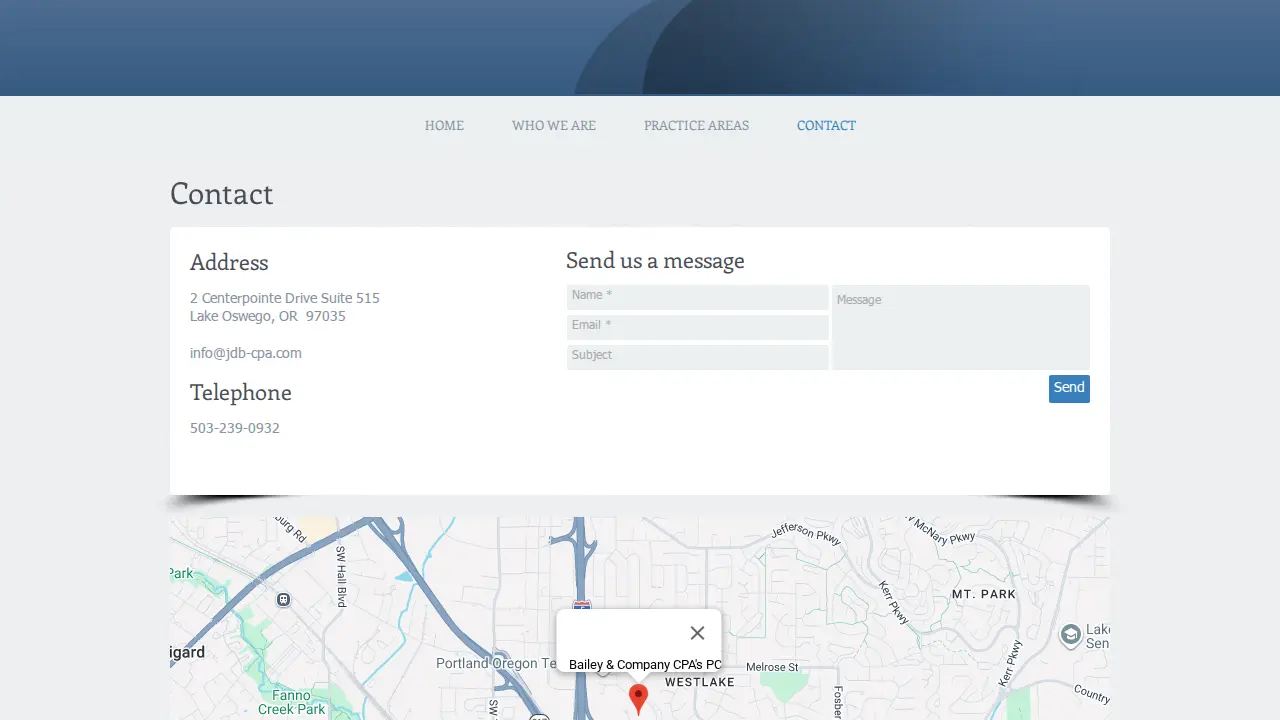
Task: Click the MT. PARK label on the map
Action: click(984, 594)
